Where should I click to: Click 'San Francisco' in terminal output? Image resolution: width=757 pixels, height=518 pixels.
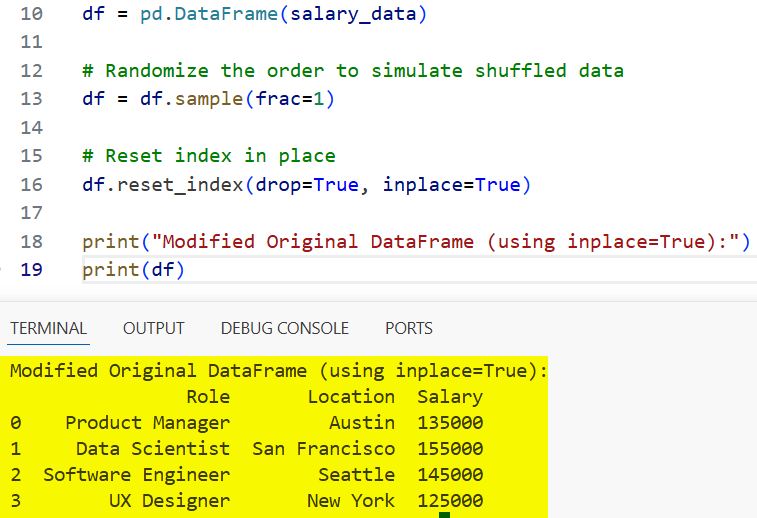[324, 449]
